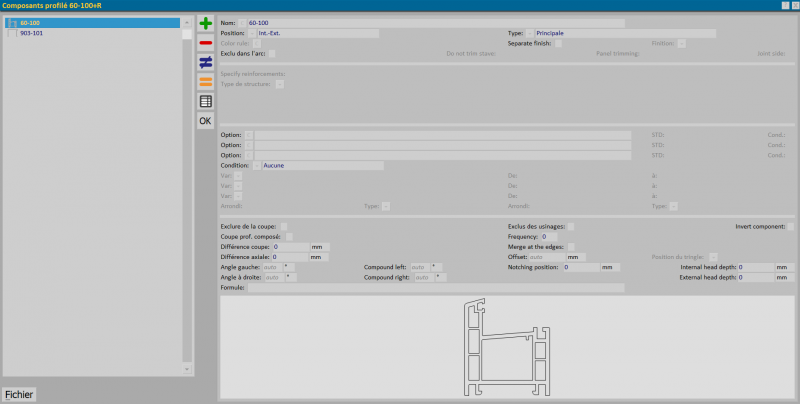Check the Exclure de la coupe box
This screenshot has height=404, width=800.
(284, 227)
